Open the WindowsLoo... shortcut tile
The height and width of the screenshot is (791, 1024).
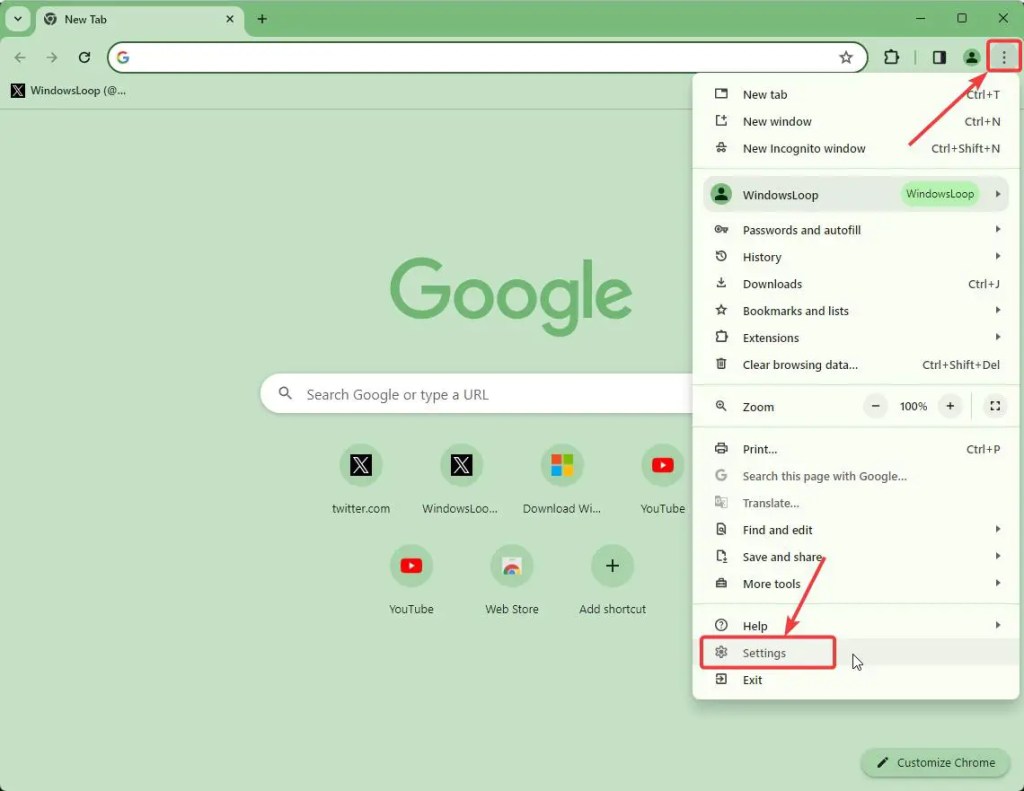point(461,480)
